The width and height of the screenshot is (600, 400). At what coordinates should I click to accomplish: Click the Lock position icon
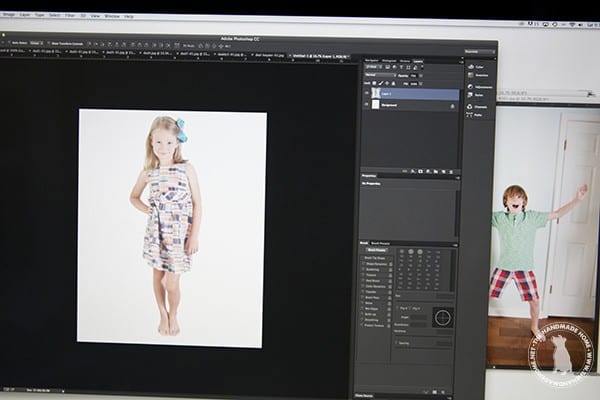tap(387, 83)
